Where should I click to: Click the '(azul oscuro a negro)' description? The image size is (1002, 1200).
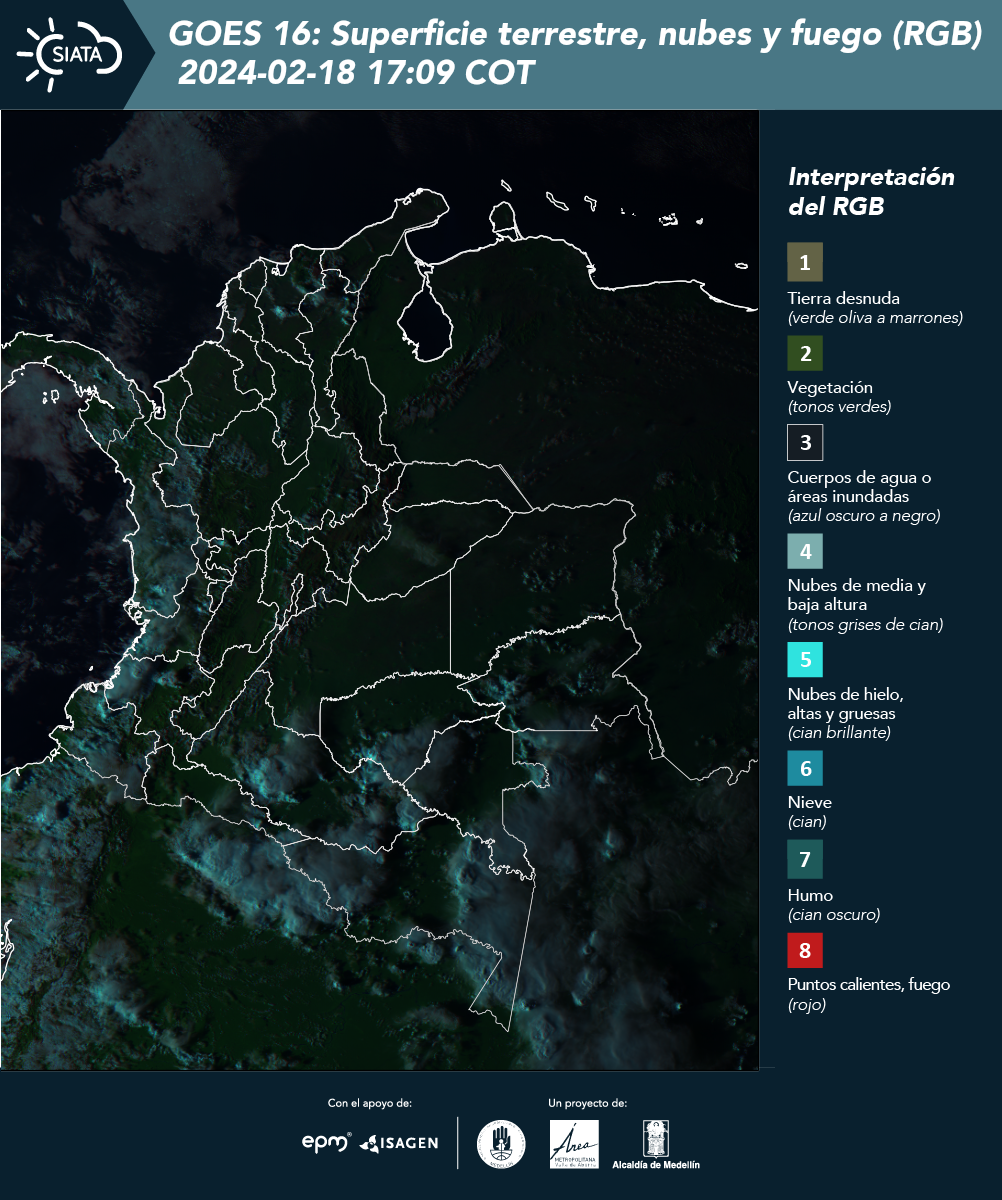click(864, 516)
